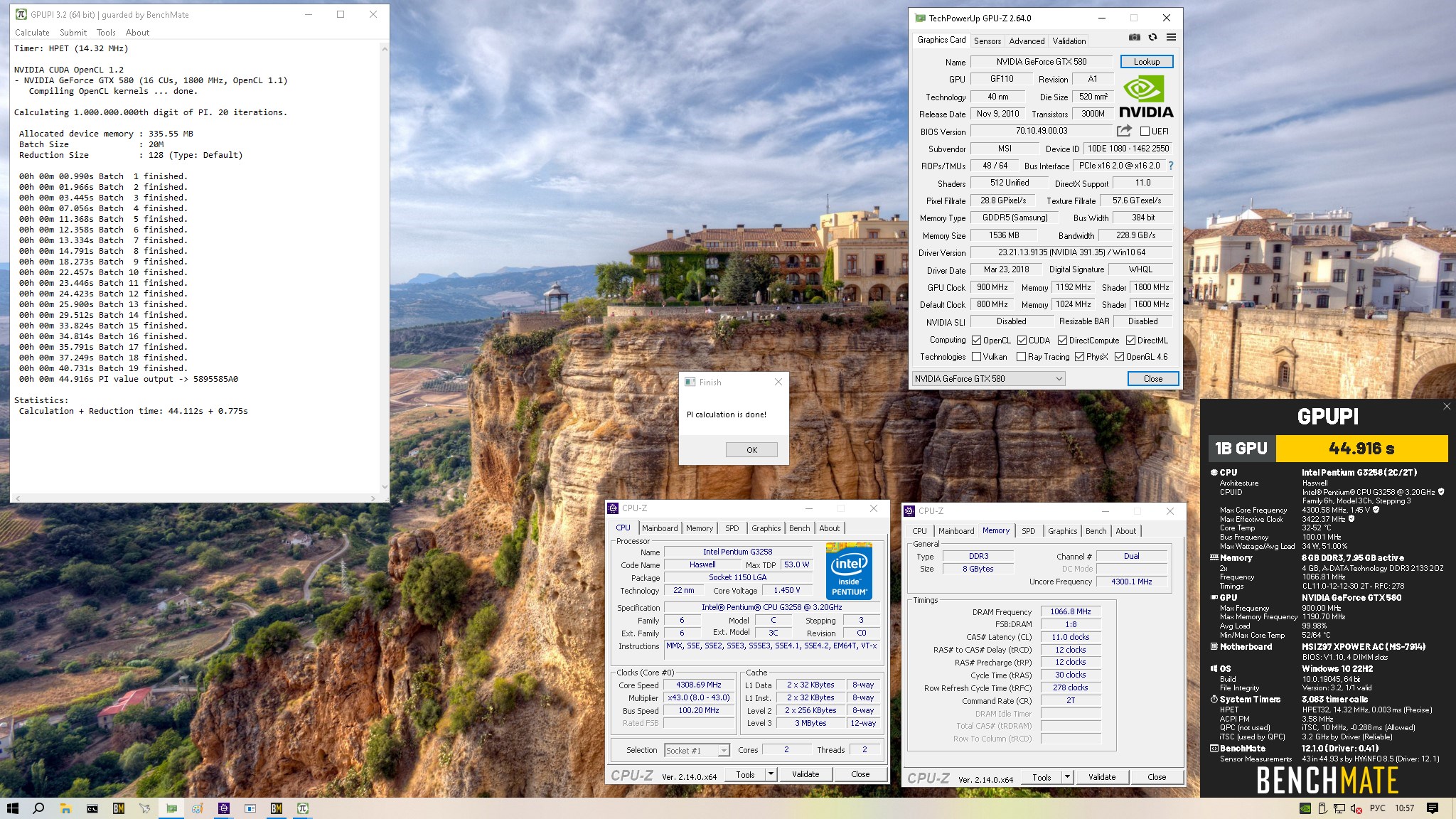The width and height of the screenshot is (1456, 819).
Task: Click OK in the Finish dialog
Action: click(x=751, y=450)
